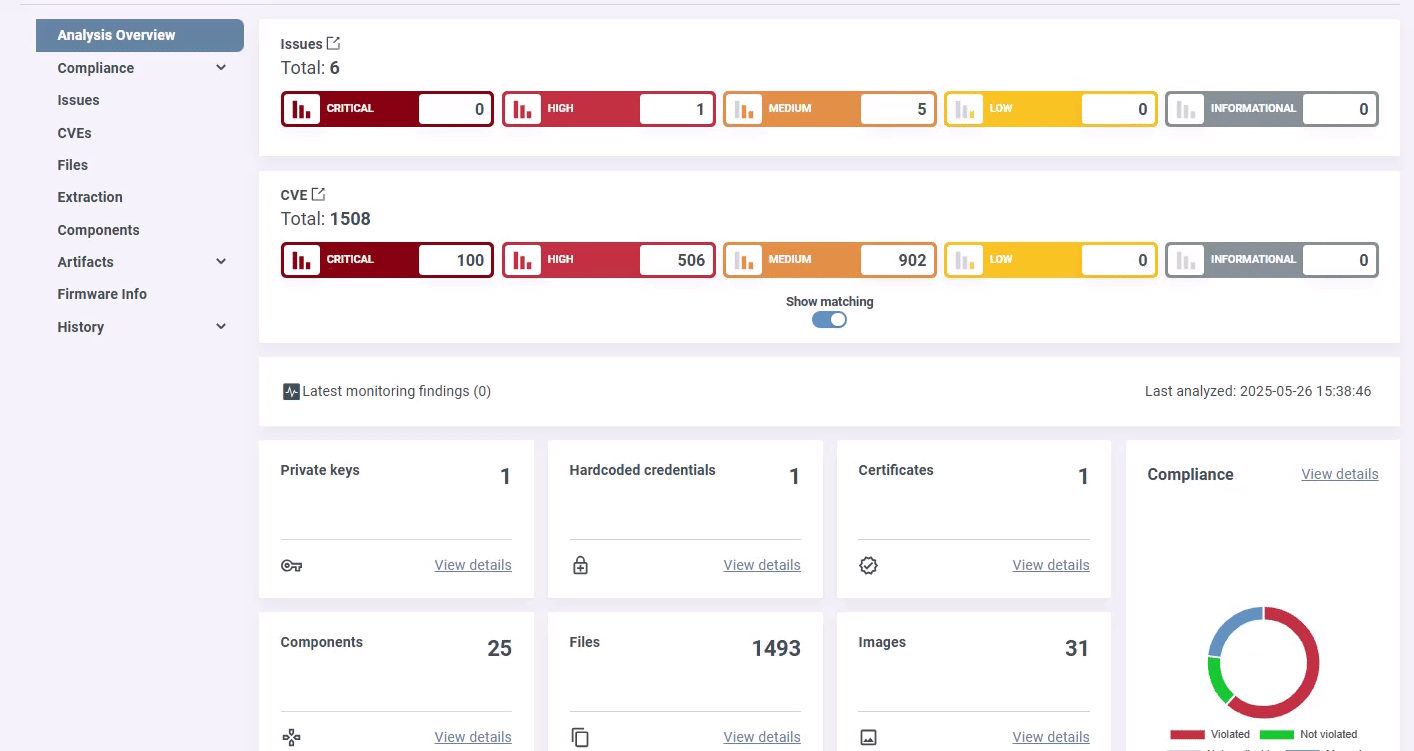Expand the Artifacts sidebar section
1414x751 pixels.
coord(221,262)
